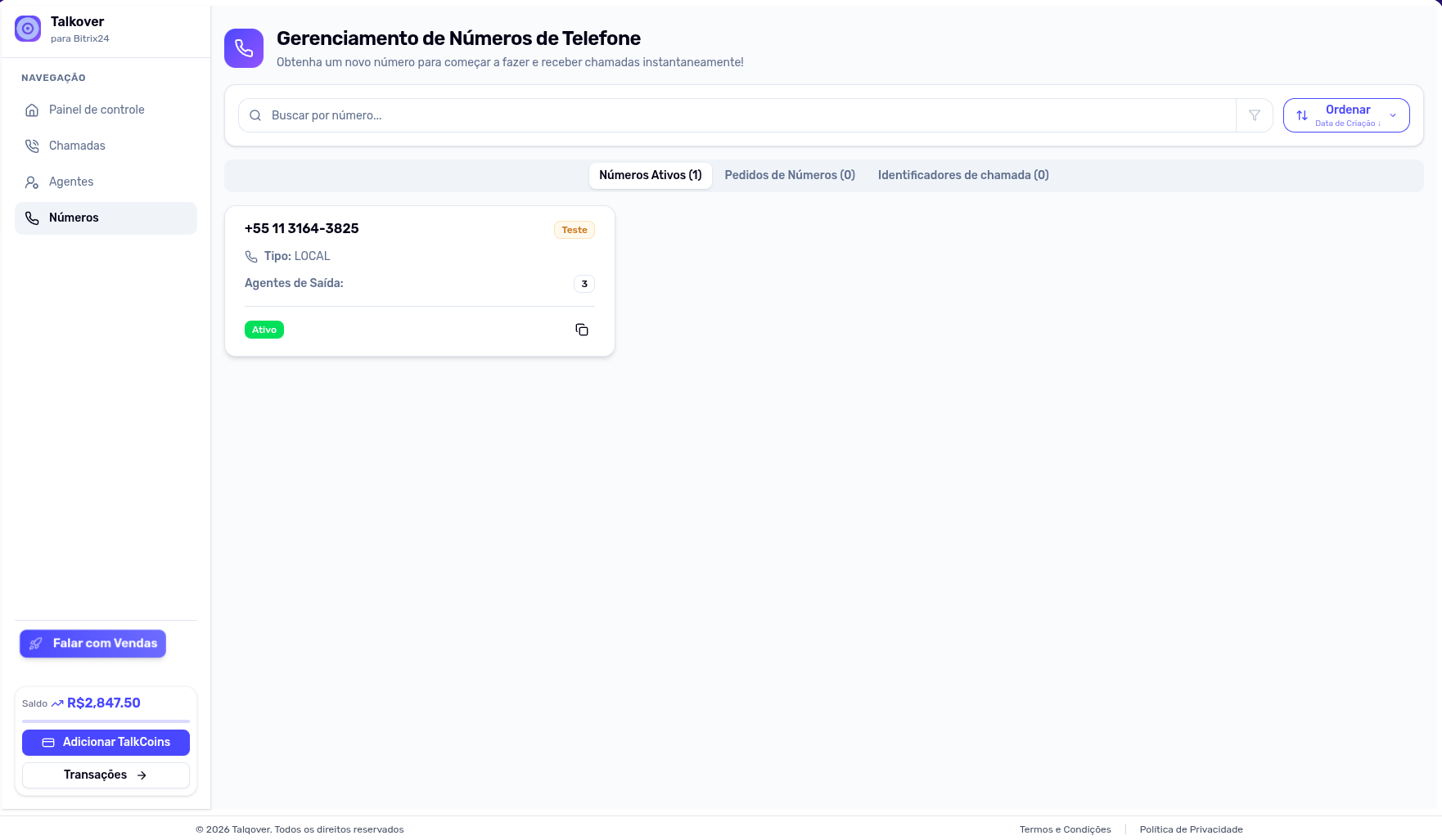Click the balance progress bar
This screenshot has height=840, width=1442.
click(x=106, y=721)
